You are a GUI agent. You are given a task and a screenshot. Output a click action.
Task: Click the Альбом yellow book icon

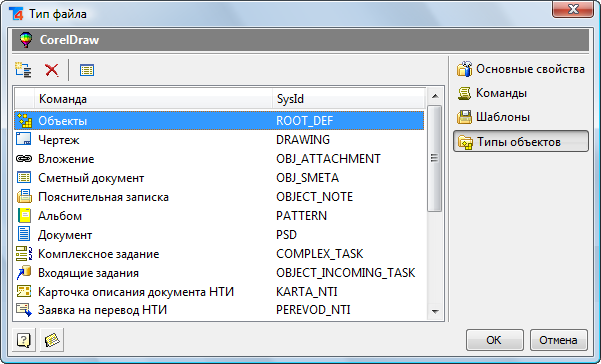point(24,215)
